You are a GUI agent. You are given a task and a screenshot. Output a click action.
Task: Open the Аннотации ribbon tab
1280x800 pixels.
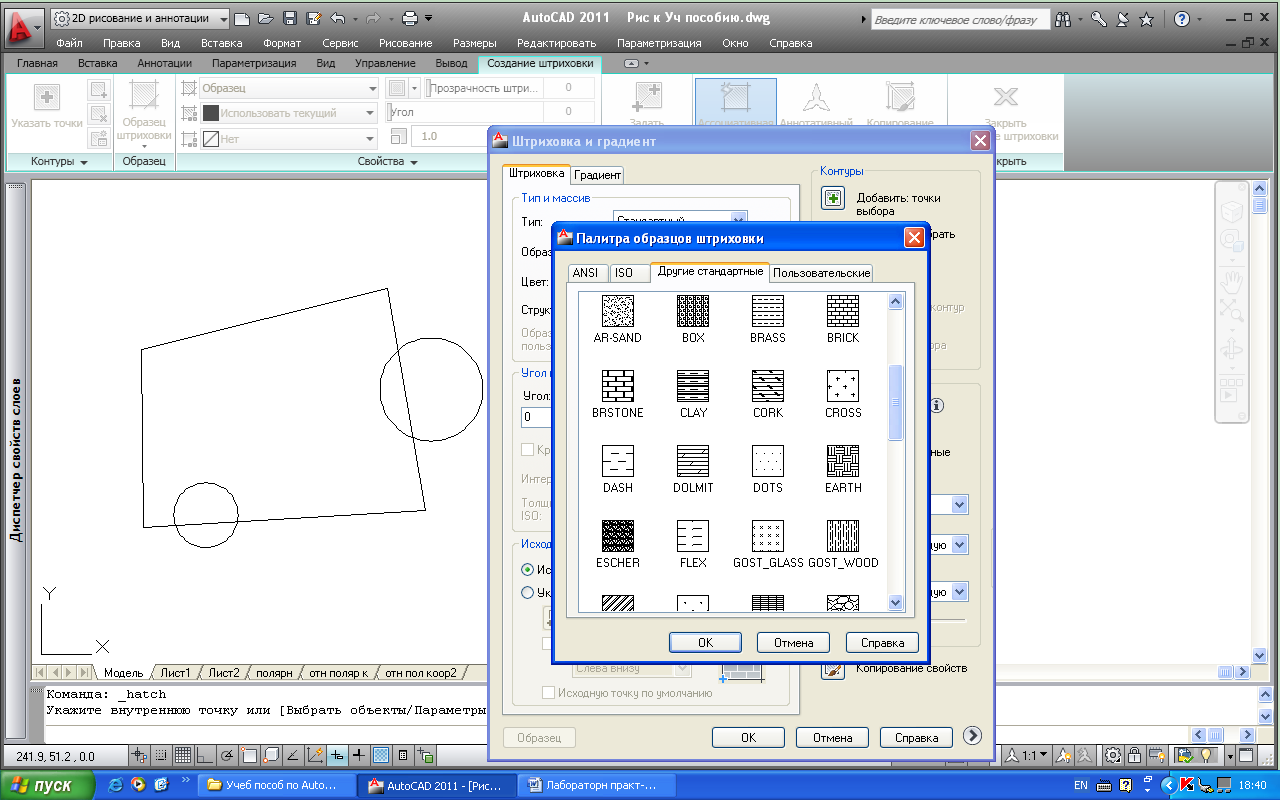tap(164, 63)
